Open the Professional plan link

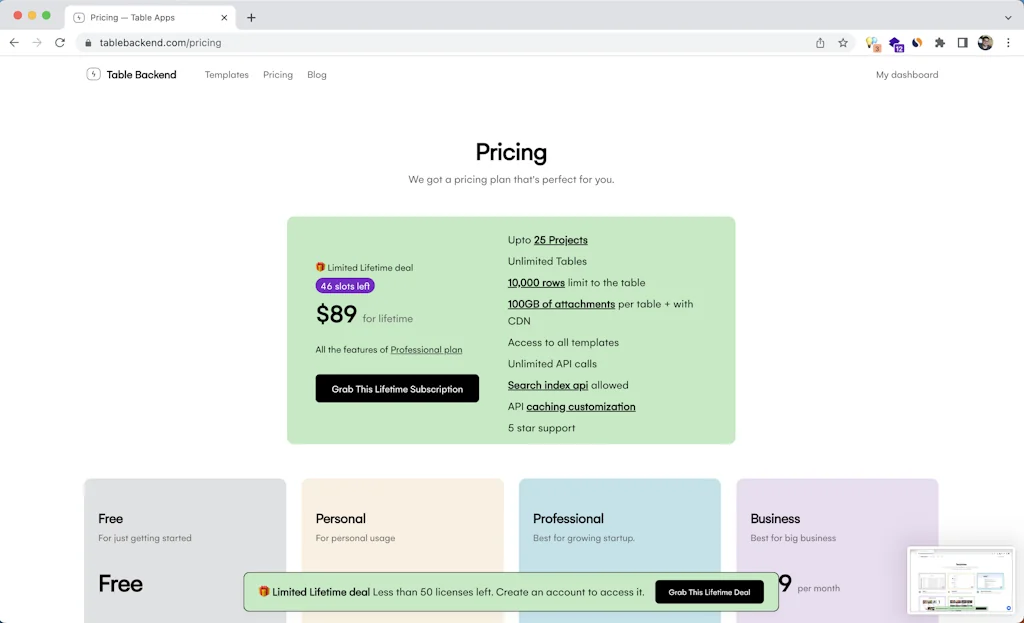click(426, 349)
